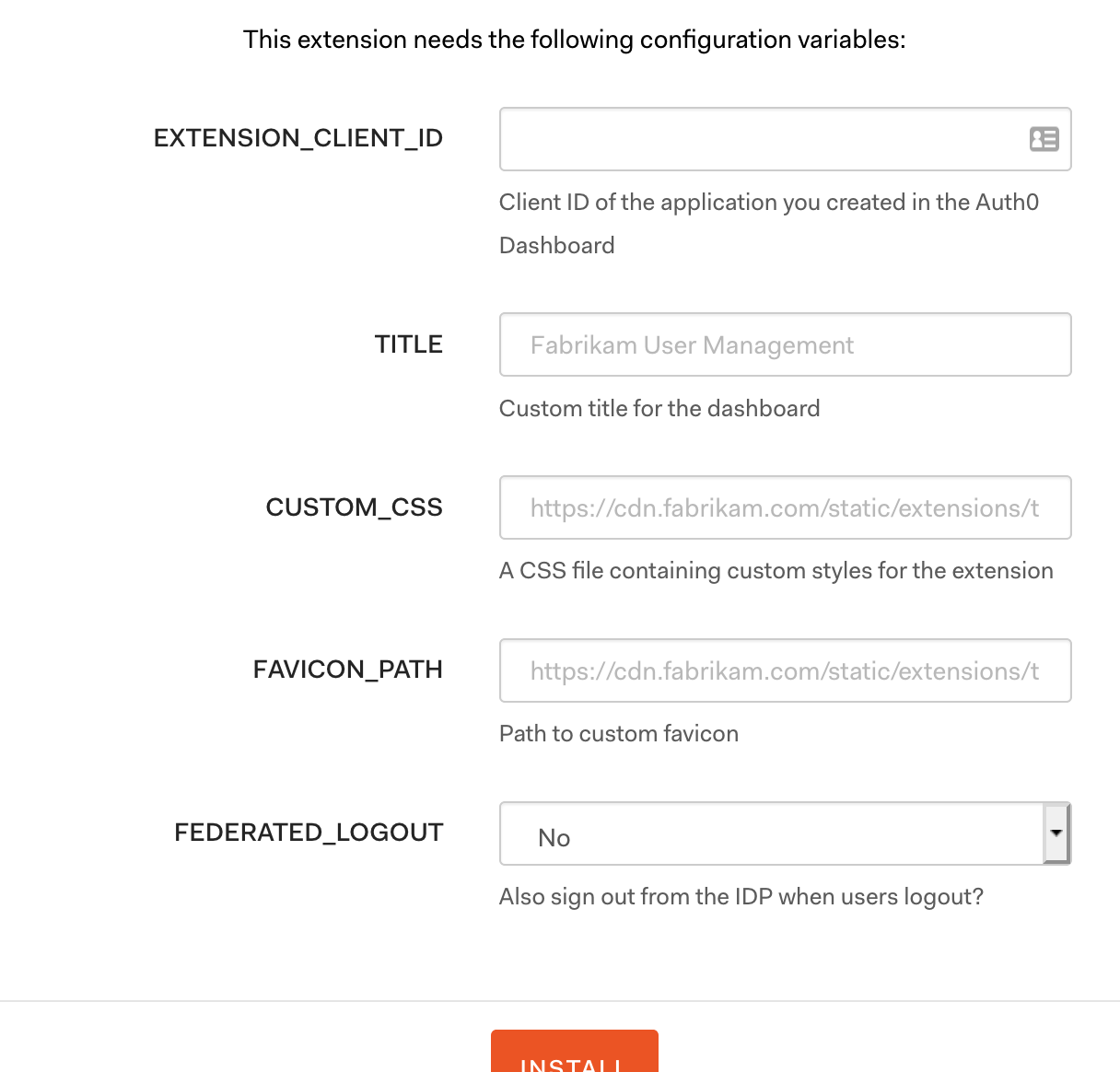The height and width of the screenshot is (1072, 1120).
Task: Click the EXTENSION_CLIENT_ID label
Action: click(x=298, y=137)
